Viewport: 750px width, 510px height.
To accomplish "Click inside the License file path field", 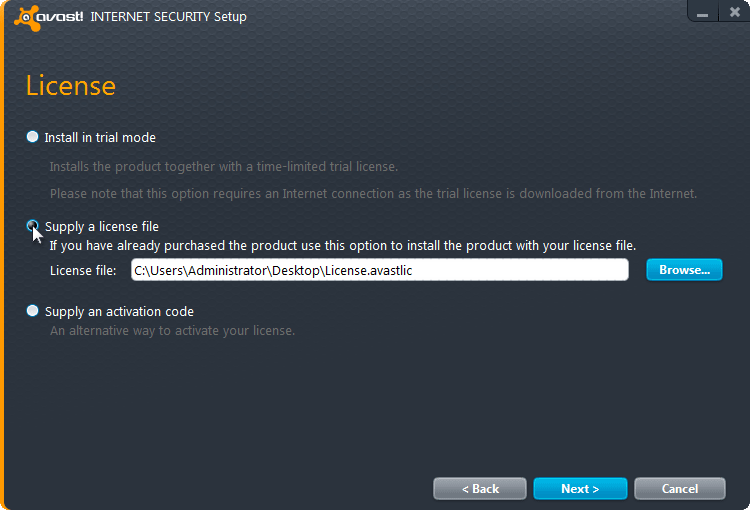I will point(380,270).
